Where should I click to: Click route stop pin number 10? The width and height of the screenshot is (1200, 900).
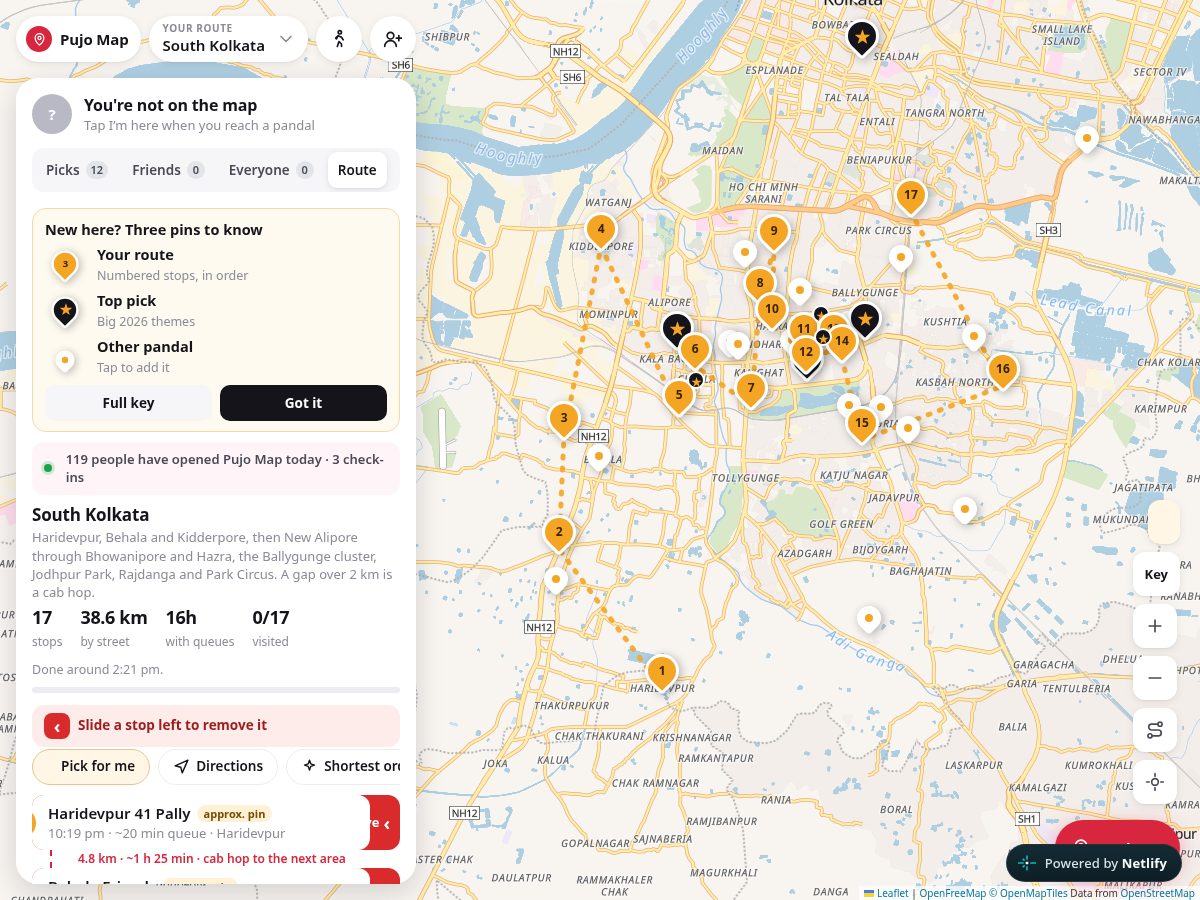(x=771, y=312)
